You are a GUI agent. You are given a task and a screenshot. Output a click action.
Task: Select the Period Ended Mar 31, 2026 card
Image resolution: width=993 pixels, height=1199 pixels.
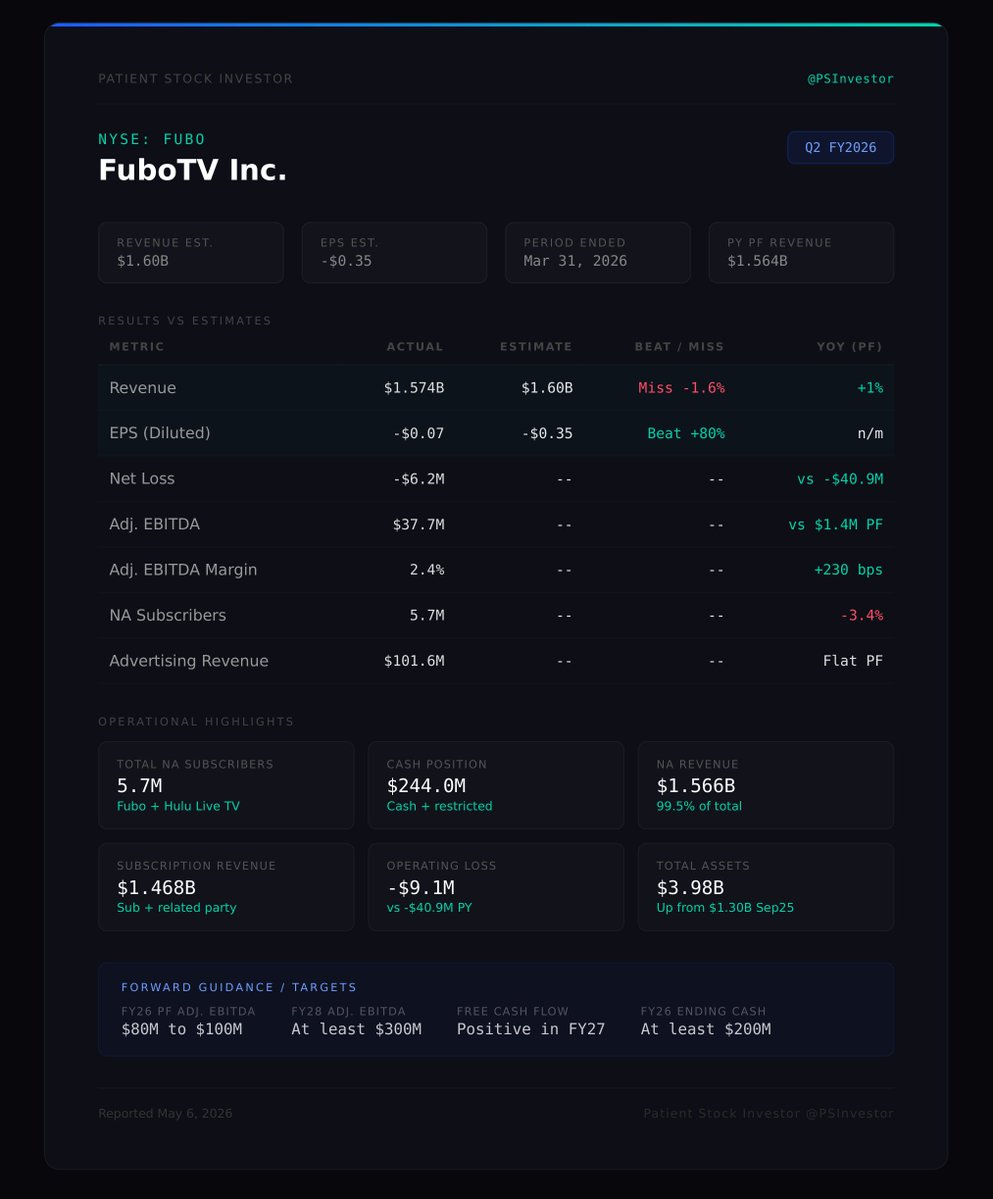(598, 252)
